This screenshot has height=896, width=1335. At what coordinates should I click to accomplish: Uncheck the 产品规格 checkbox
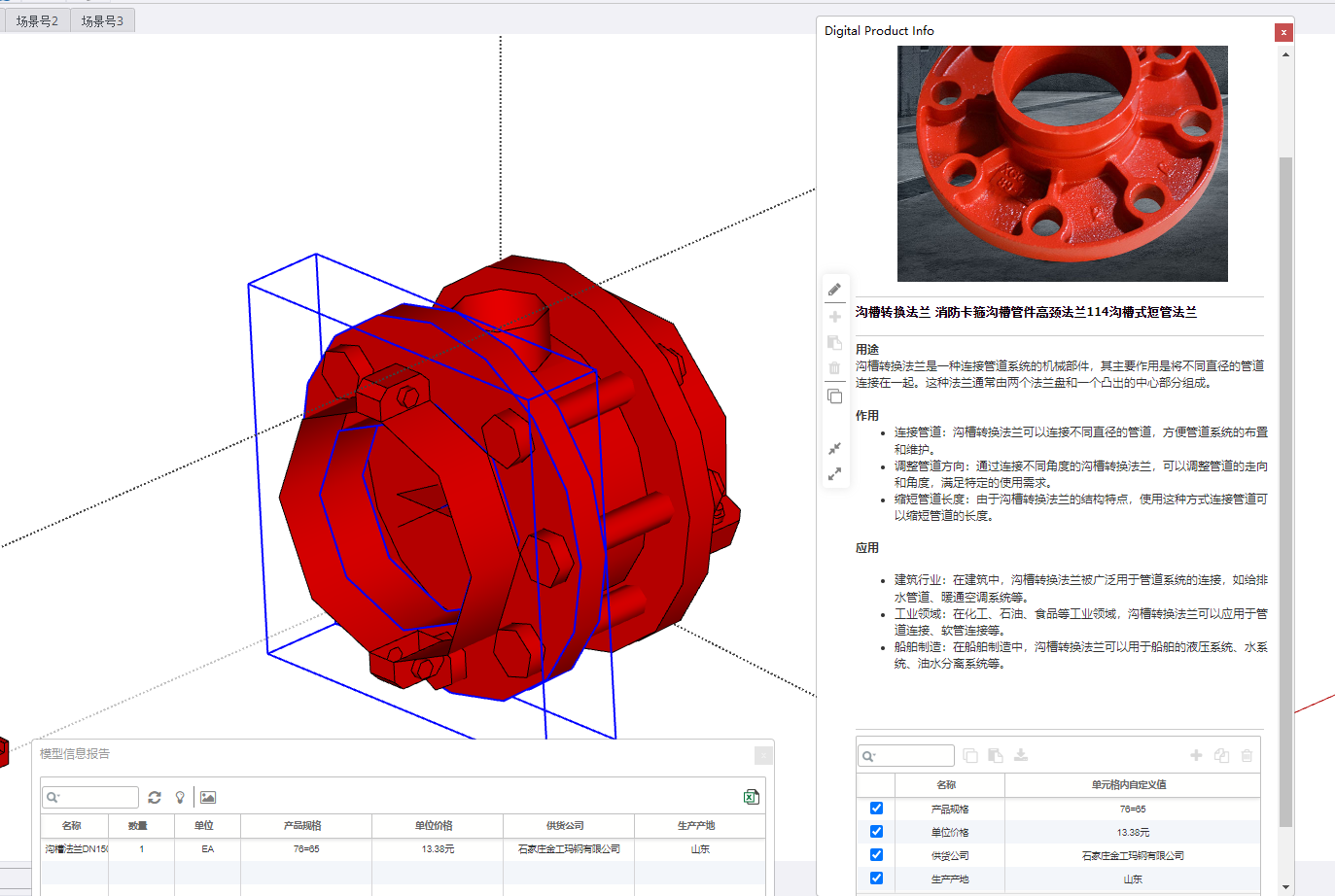click(x=876, y=809)
